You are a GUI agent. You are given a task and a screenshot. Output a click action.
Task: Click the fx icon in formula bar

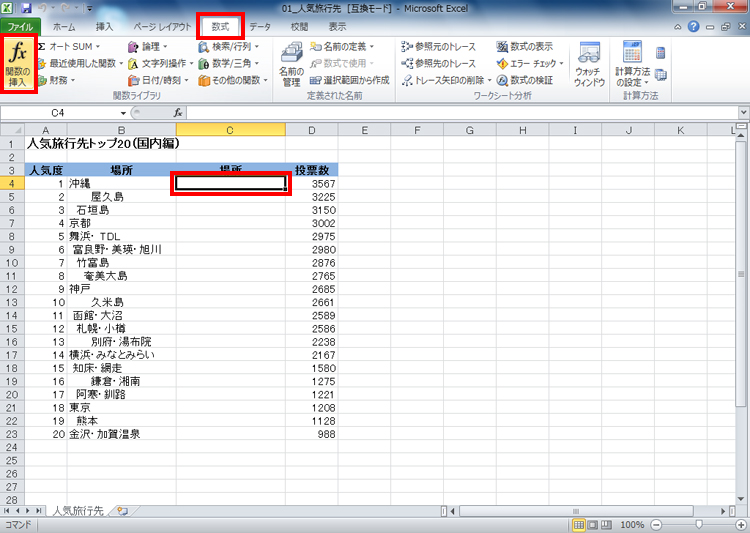[x=178, y=113]
